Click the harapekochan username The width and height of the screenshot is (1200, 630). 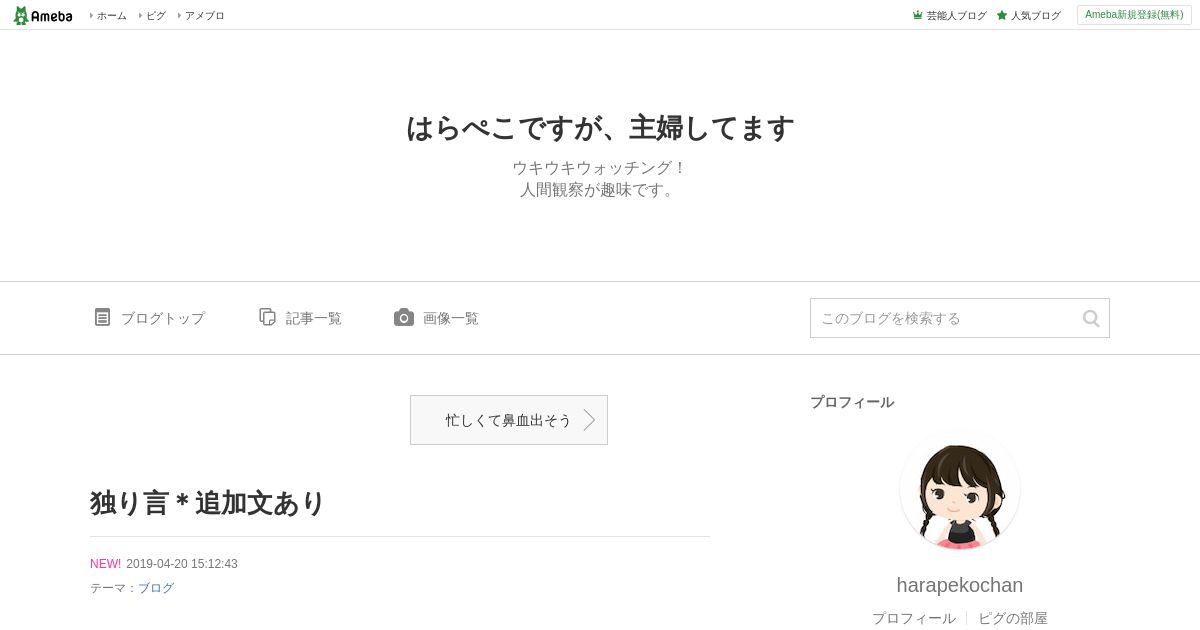[960, 585]
